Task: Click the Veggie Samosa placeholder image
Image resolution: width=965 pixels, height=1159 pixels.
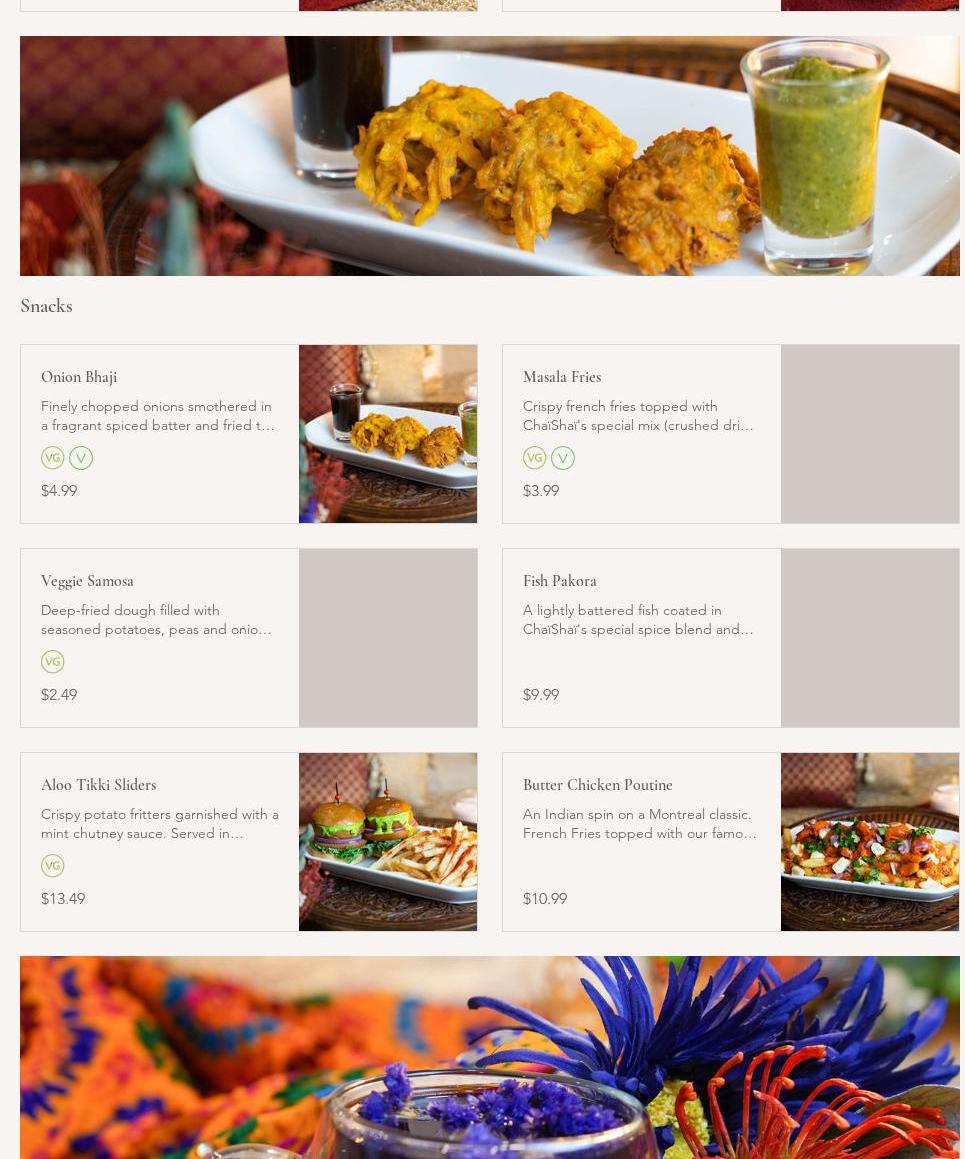Action: point(388,638)
